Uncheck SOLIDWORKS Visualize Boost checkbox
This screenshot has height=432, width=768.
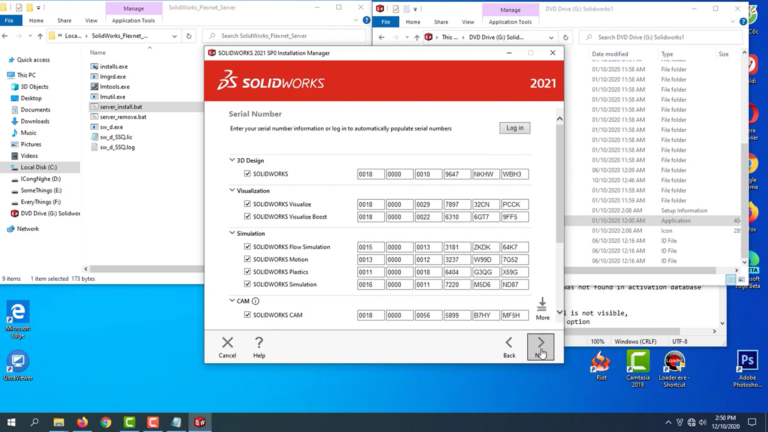pyautogui.click(x=247, y=216)
